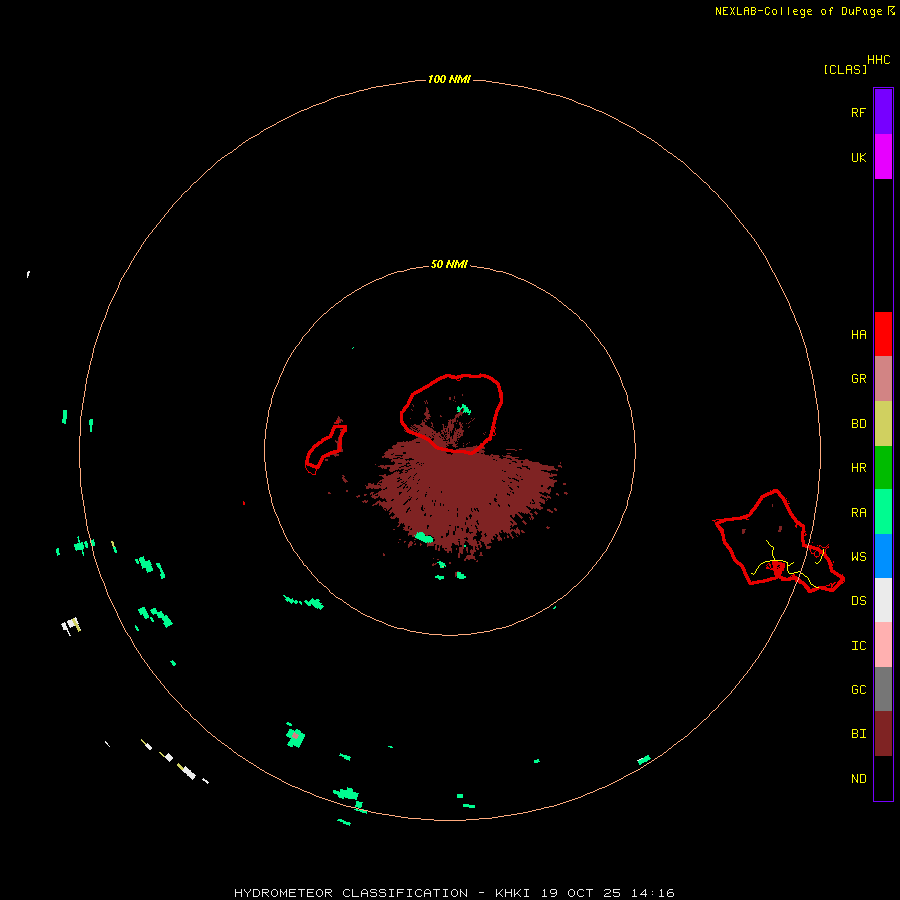This screenshot has height=900, width=900.
Task: Click the yellow road lines inside Oahu outline
Action: pos(789,565)
